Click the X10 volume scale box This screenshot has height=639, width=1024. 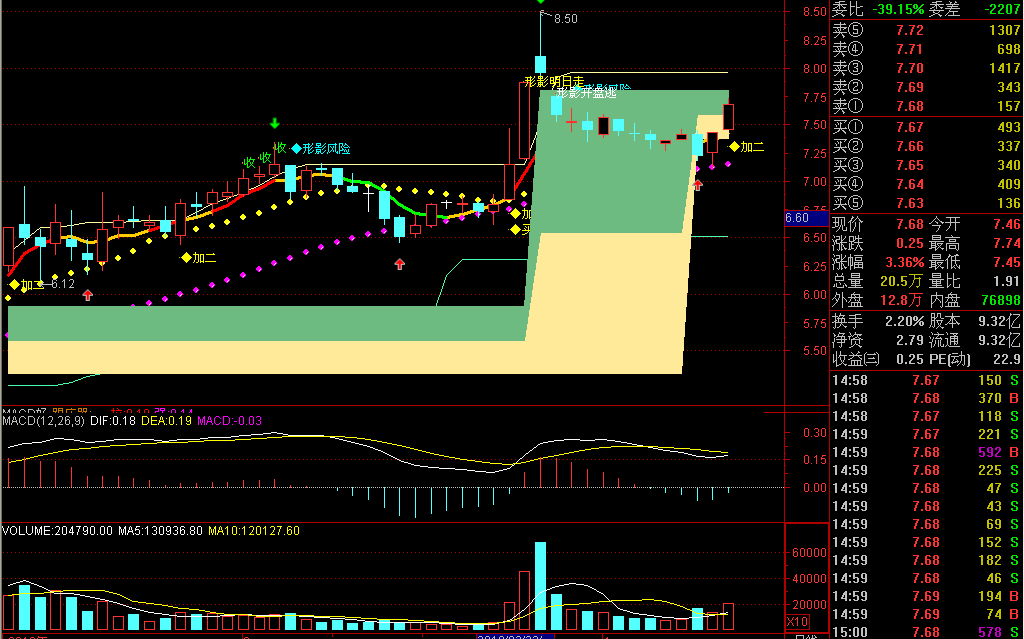click(797, 621)
